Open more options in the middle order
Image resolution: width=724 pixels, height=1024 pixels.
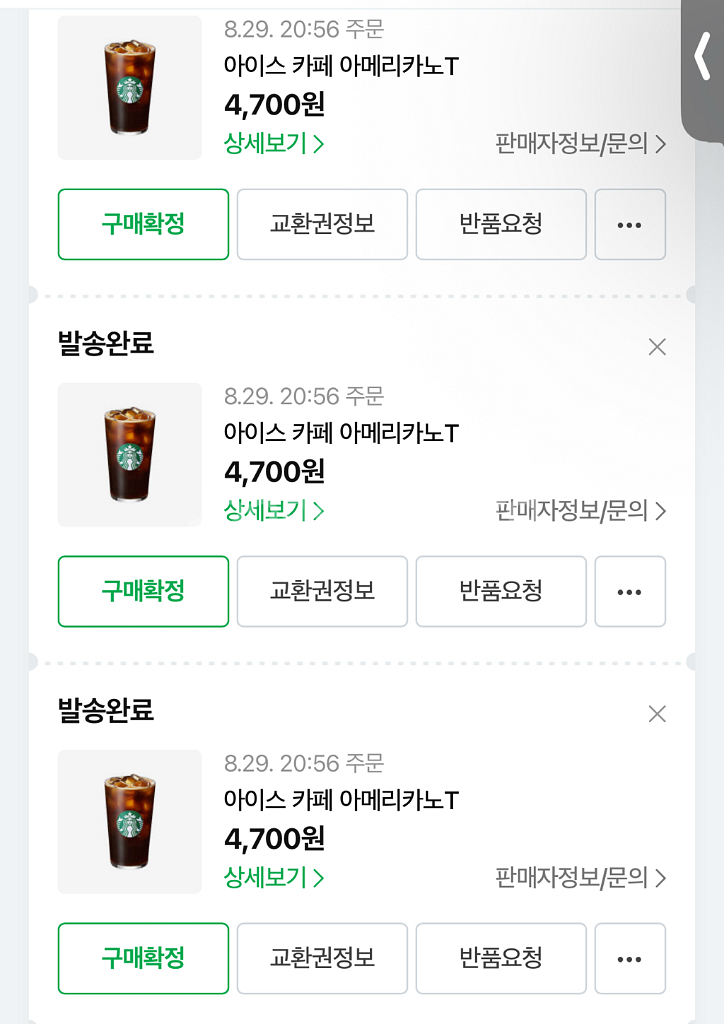(x=630, y=591)
